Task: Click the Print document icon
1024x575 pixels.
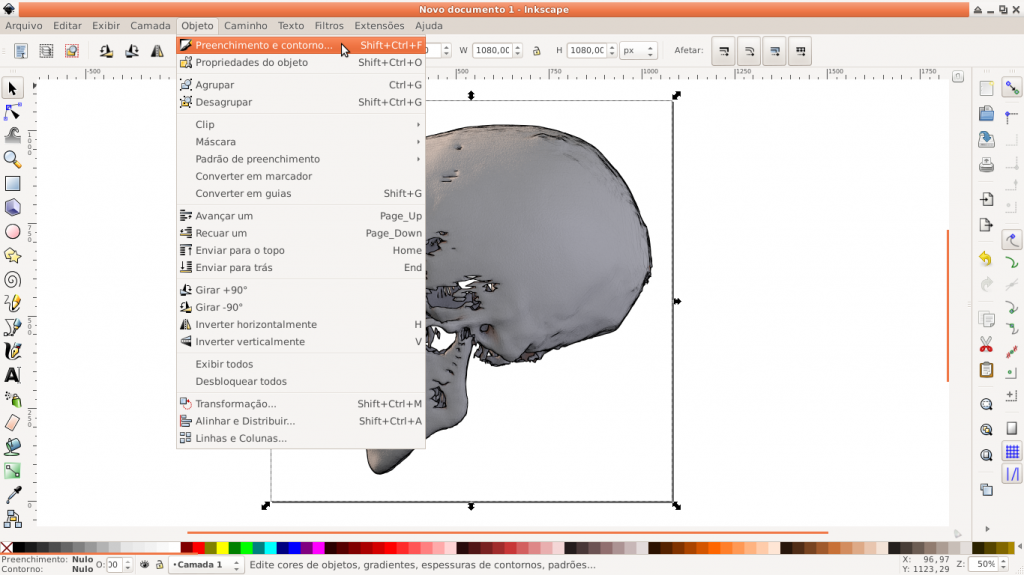Action: click(986, 165)
